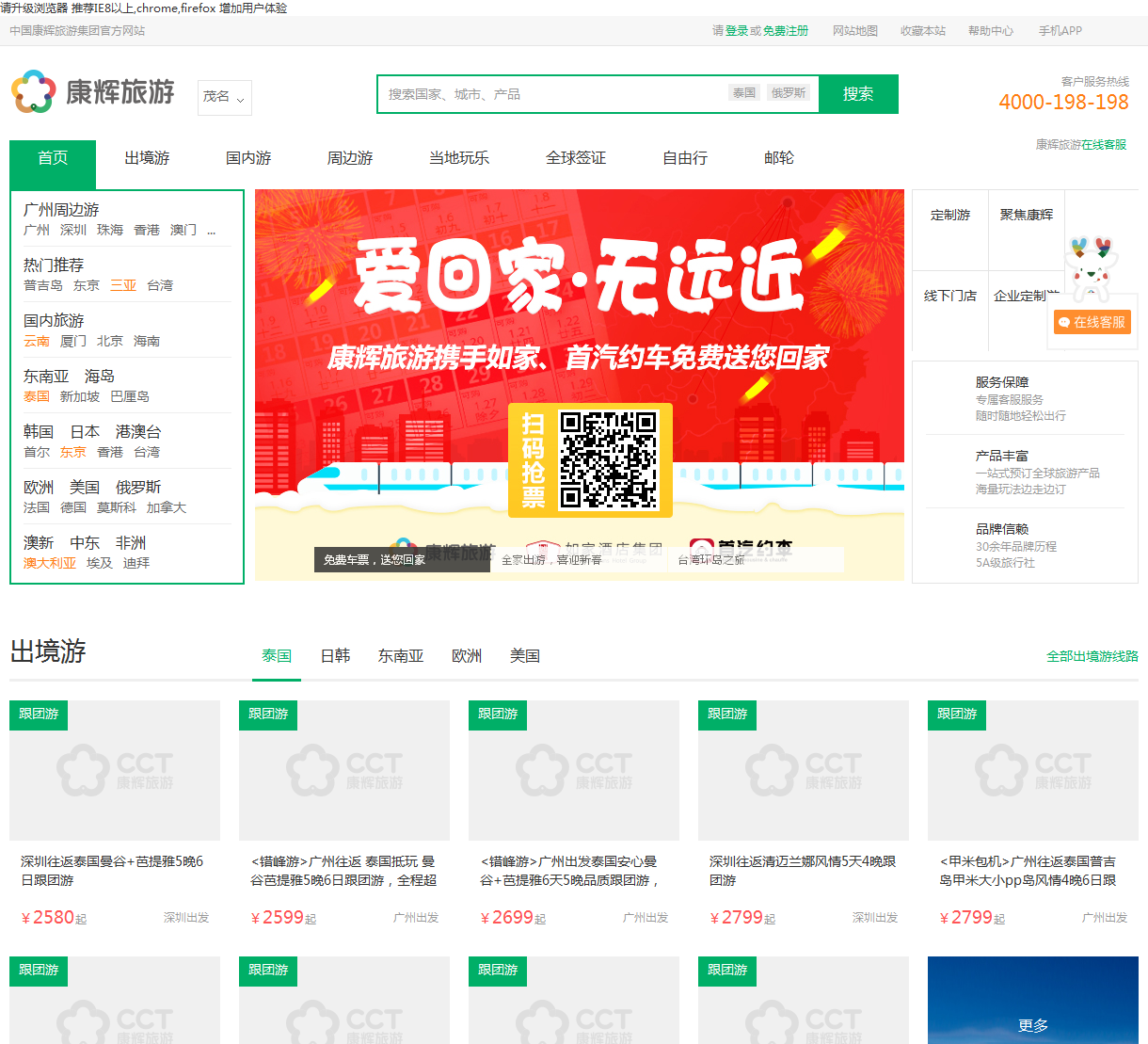Click the 更多 tile in 出境游

point(1033,1001)
